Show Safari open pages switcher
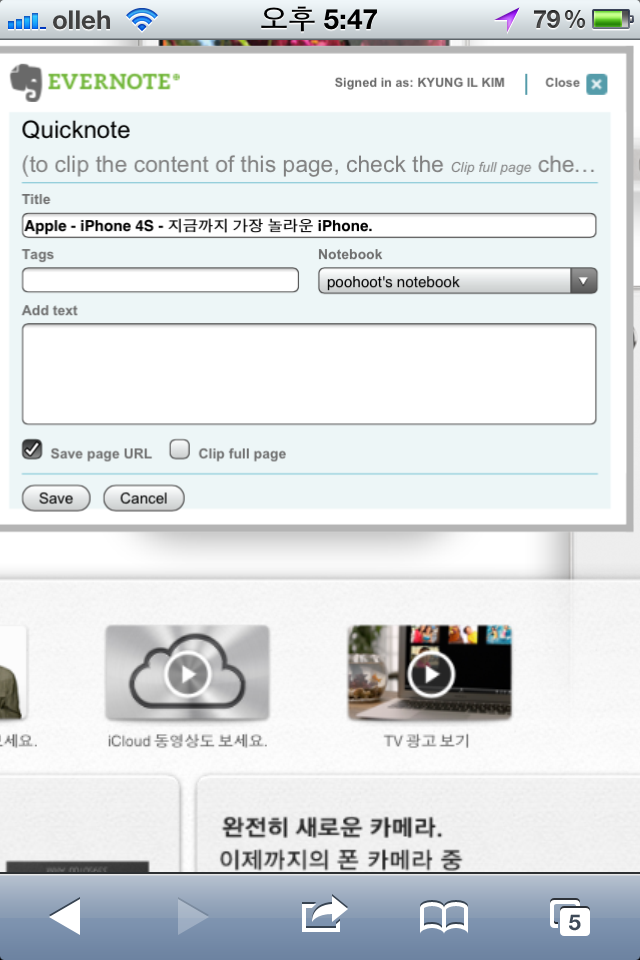Image resolution: width=640 pixels, height=960 pixels. pyautogui.click(x=570, y=917)
